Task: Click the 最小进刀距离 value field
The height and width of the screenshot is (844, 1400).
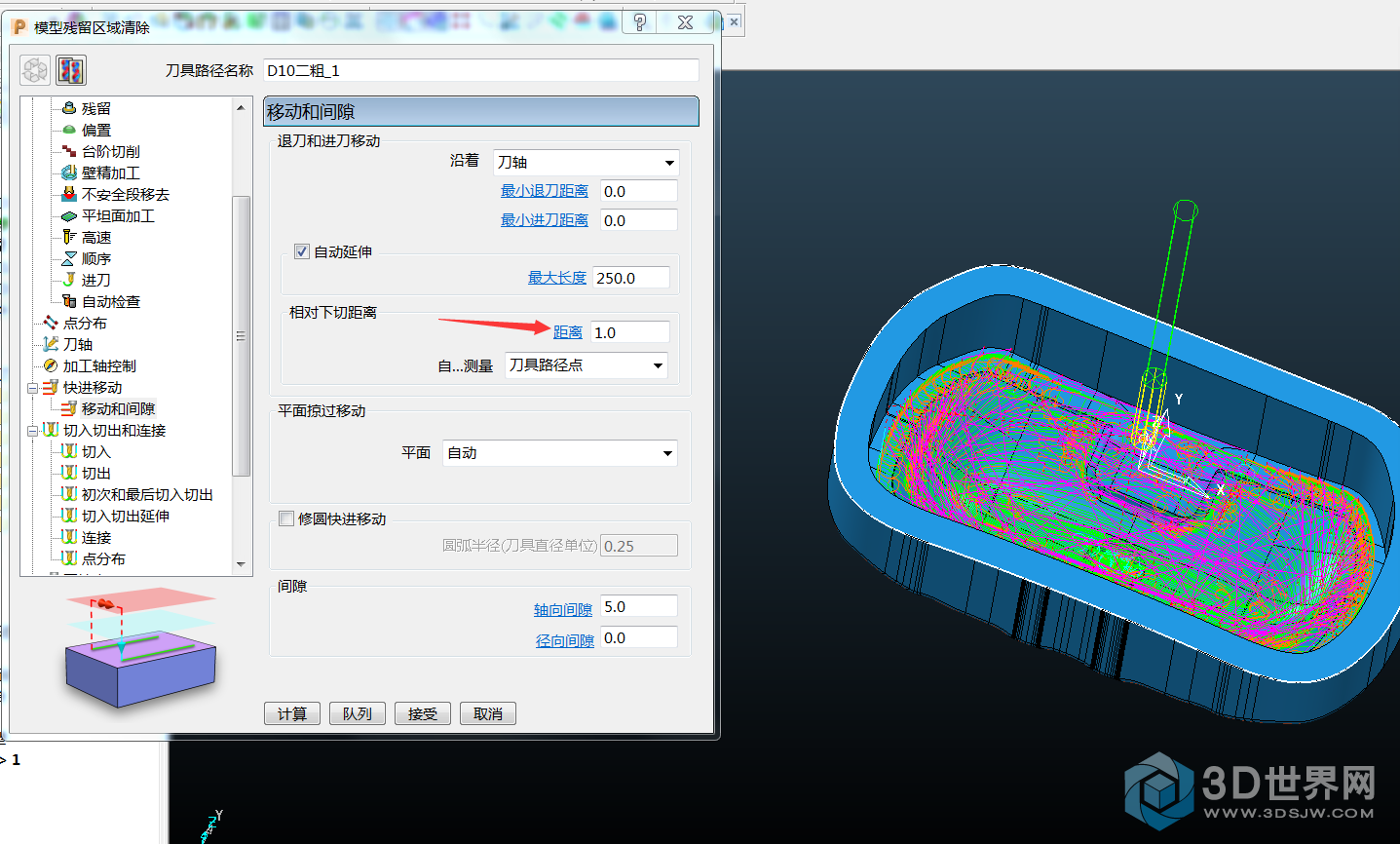Action: 638,220
